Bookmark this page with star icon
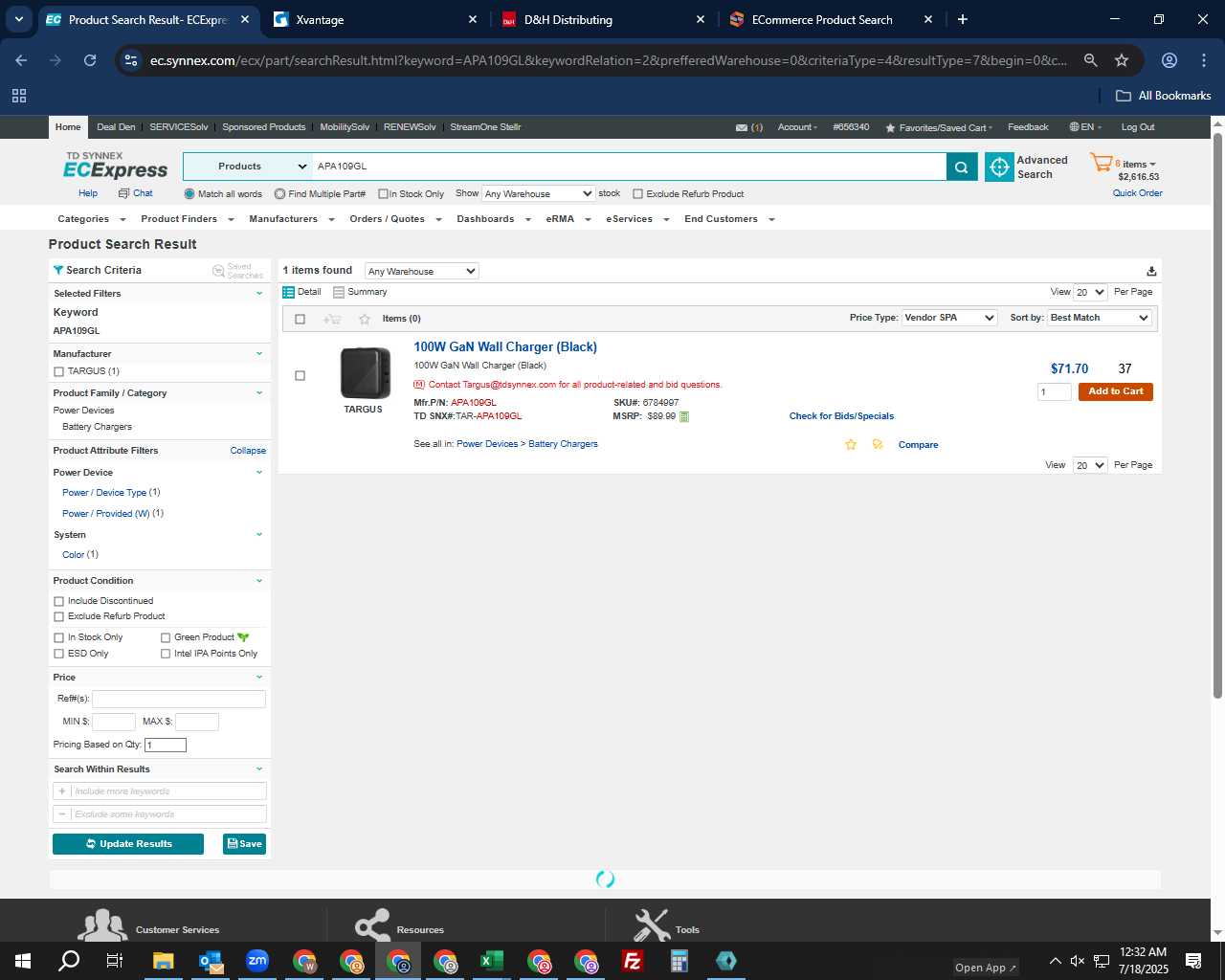The image size is (1225, 980). (x=1122, y=60)
